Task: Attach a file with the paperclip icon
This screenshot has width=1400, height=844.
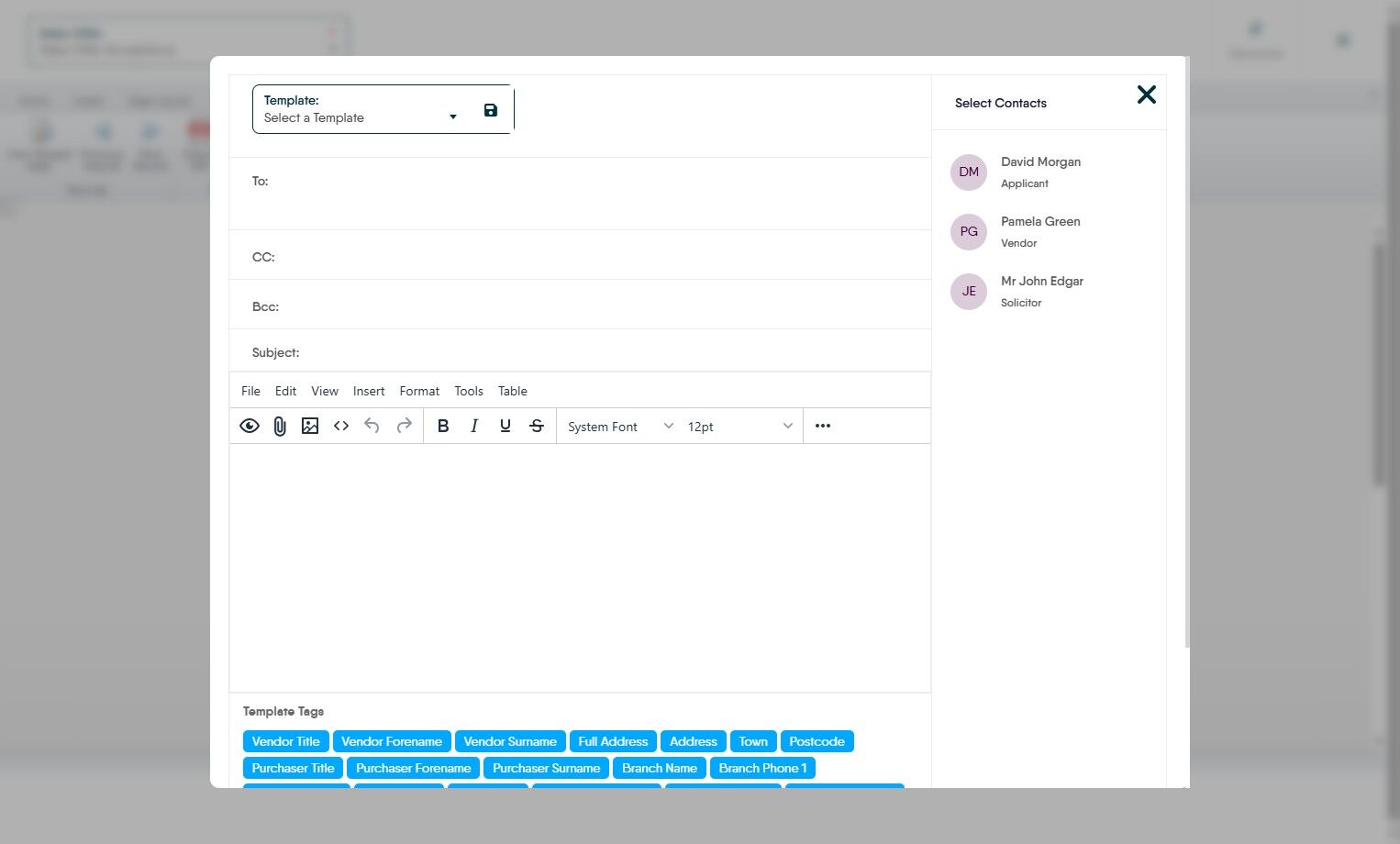Action: click(280, 426)
